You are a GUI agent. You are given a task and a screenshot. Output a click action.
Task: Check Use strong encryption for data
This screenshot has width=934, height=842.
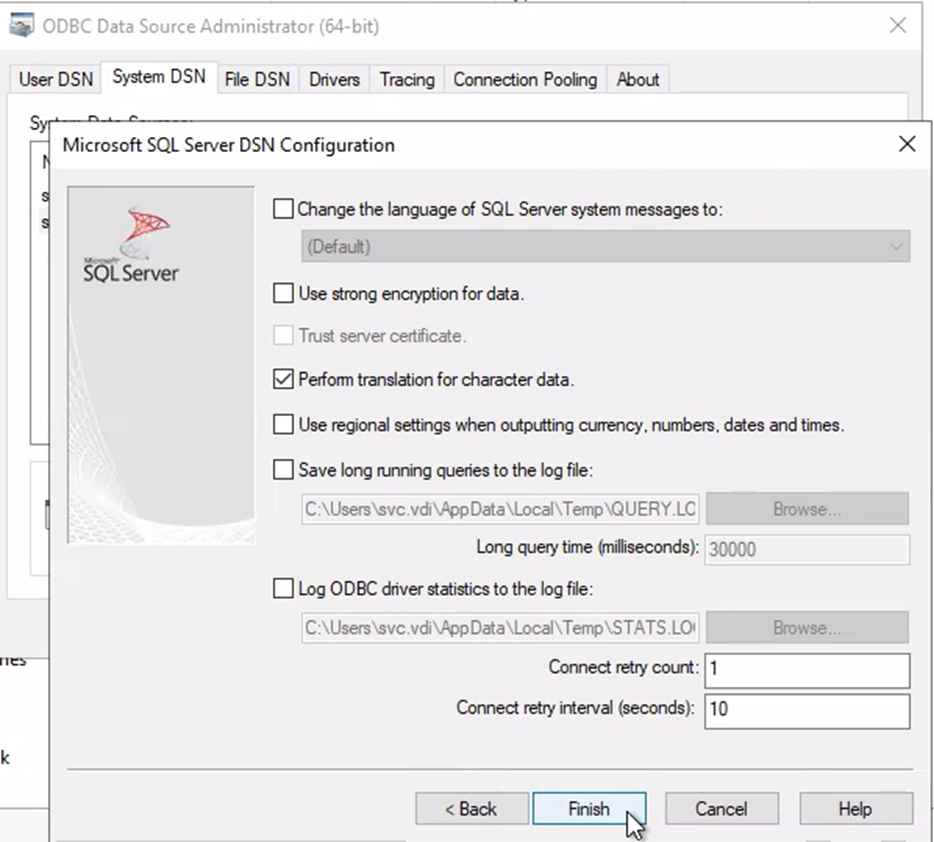click(x=285, y=294)
